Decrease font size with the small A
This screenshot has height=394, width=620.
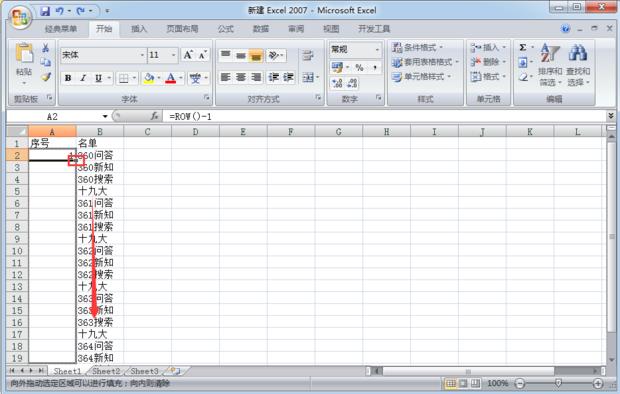[202, 55]
